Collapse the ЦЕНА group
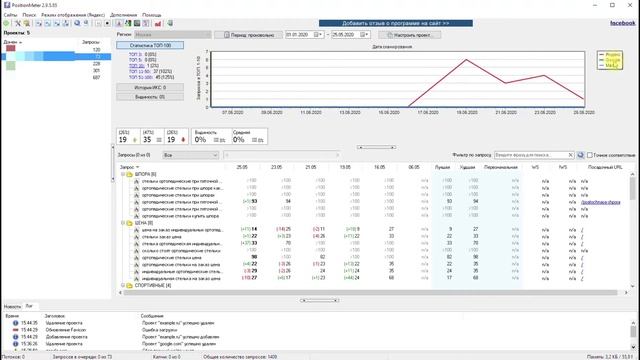 tap(123, 223)
